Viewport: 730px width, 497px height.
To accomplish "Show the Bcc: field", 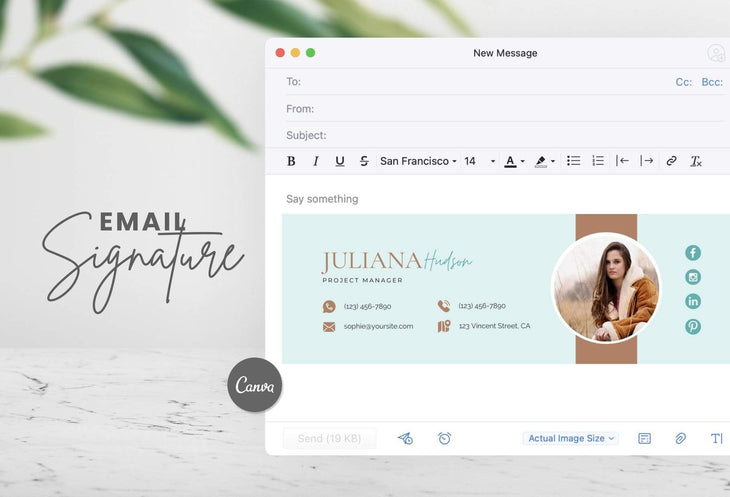I will 712,82.
